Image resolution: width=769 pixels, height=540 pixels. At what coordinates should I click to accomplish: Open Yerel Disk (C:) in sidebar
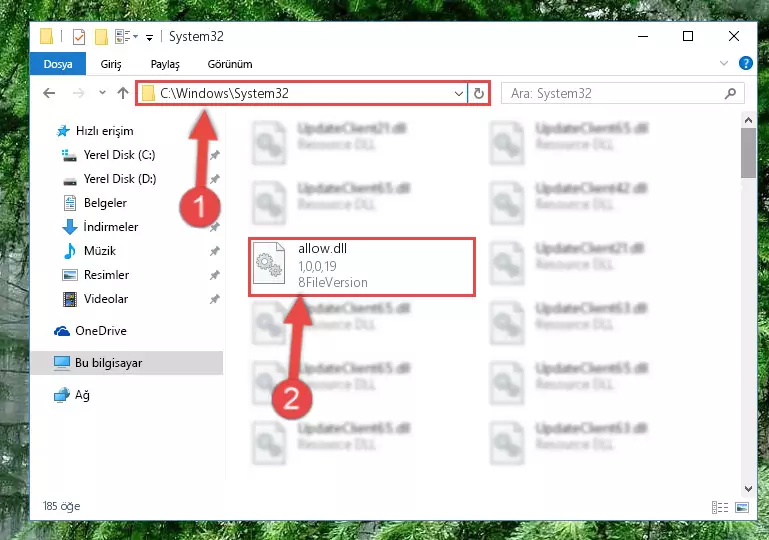click(x=109, y=155)
